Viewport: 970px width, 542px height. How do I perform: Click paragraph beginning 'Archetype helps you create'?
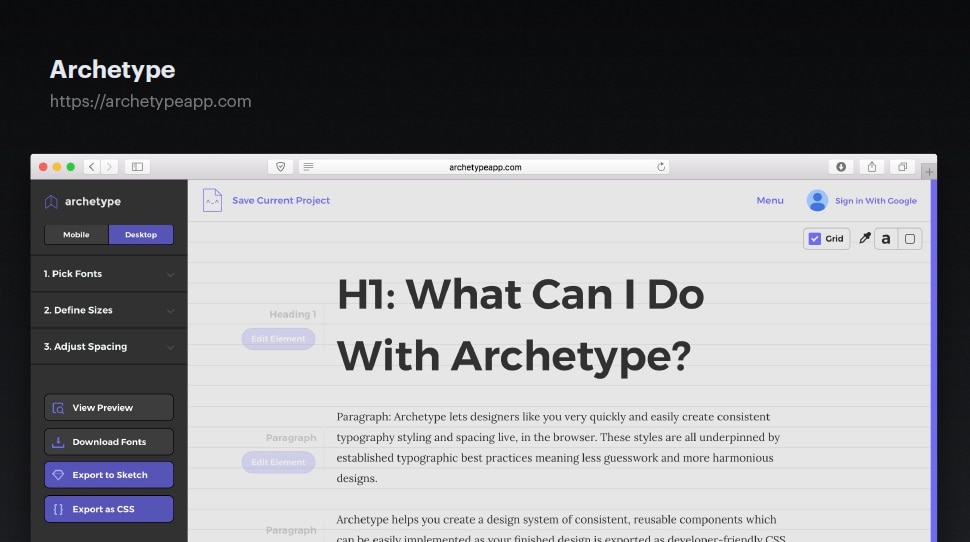pos(561,528)
